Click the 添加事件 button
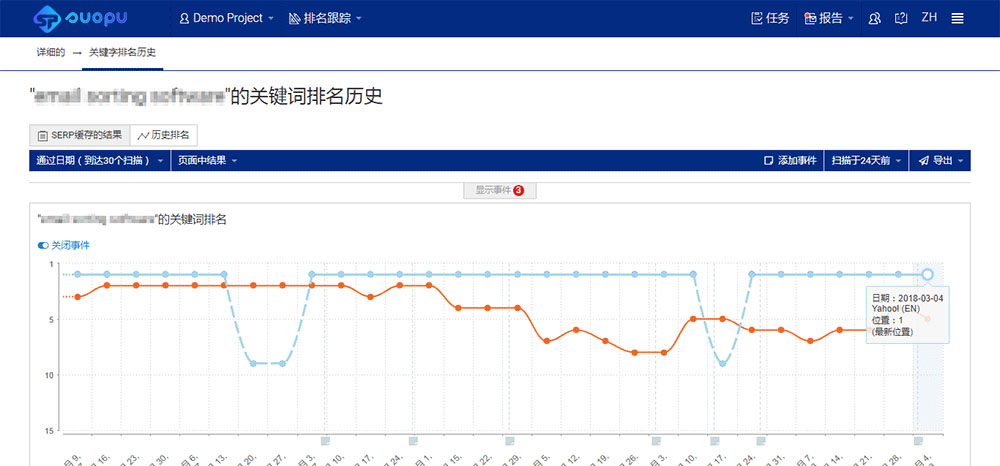Viewport: 1000px width, 466px height. coord(791,161)
